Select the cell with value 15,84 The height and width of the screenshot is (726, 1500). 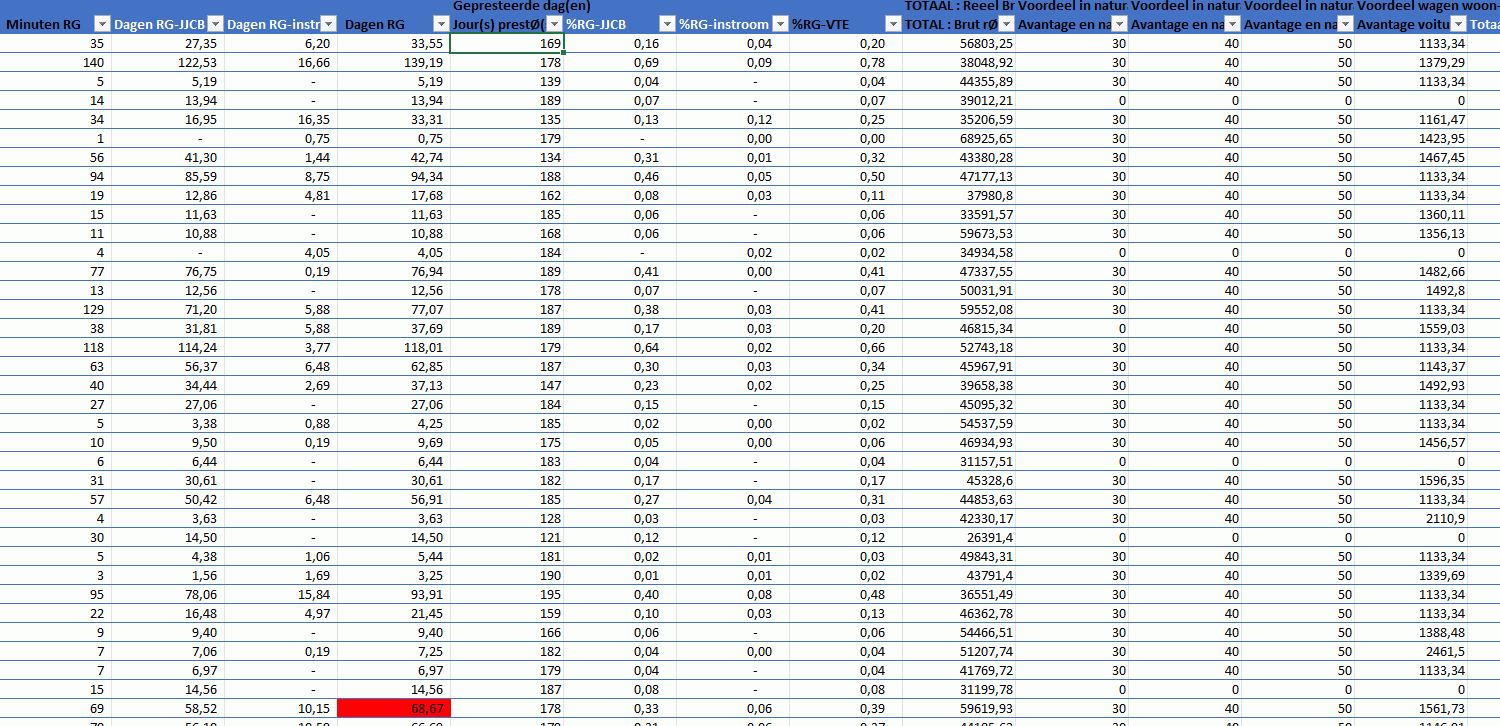tap(281, 594)
